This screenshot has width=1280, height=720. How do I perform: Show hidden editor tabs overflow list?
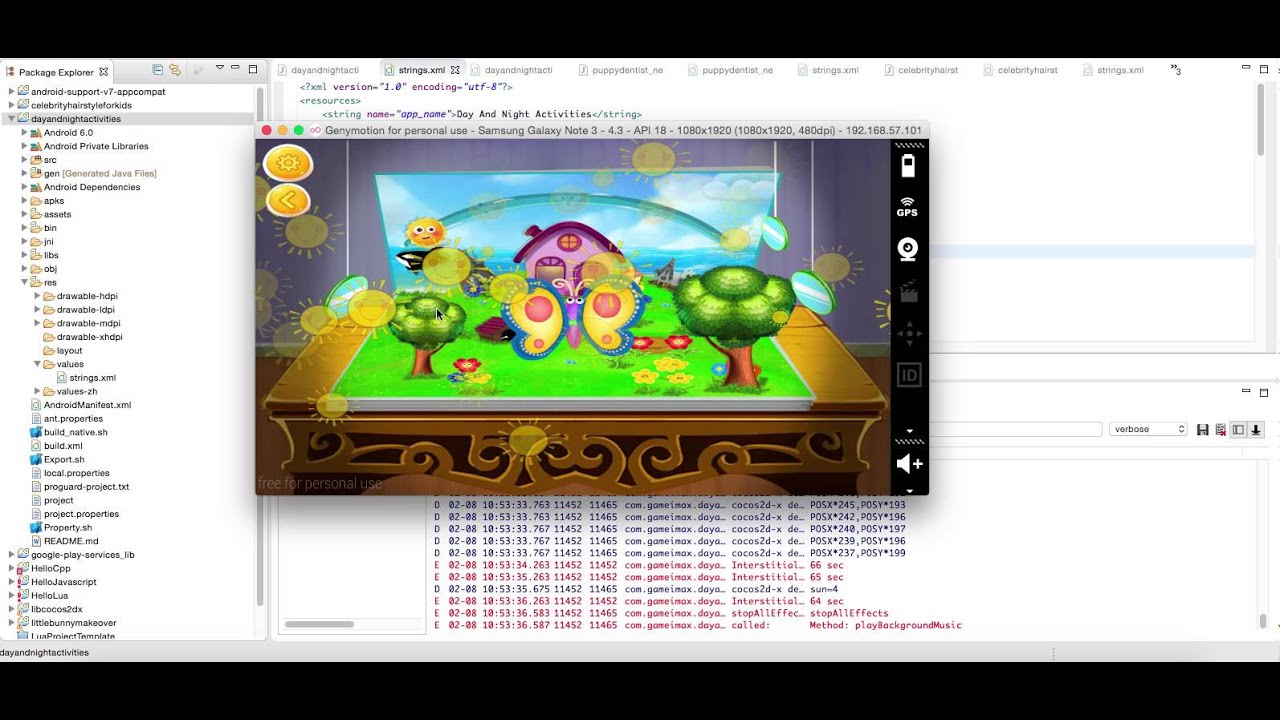pyautogui.click(x=1176, y=70)
